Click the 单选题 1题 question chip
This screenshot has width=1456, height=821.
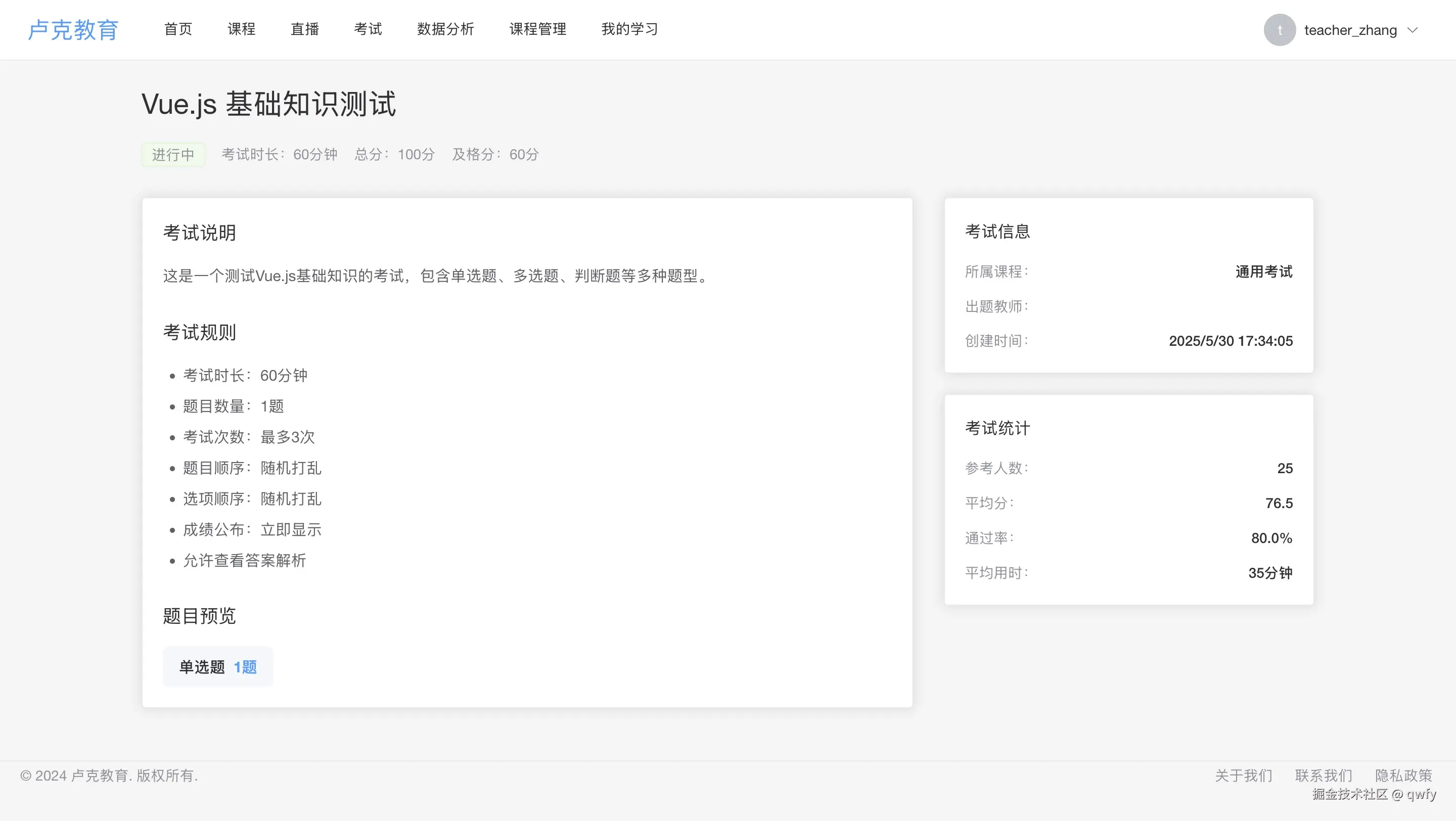pos(217,667)
